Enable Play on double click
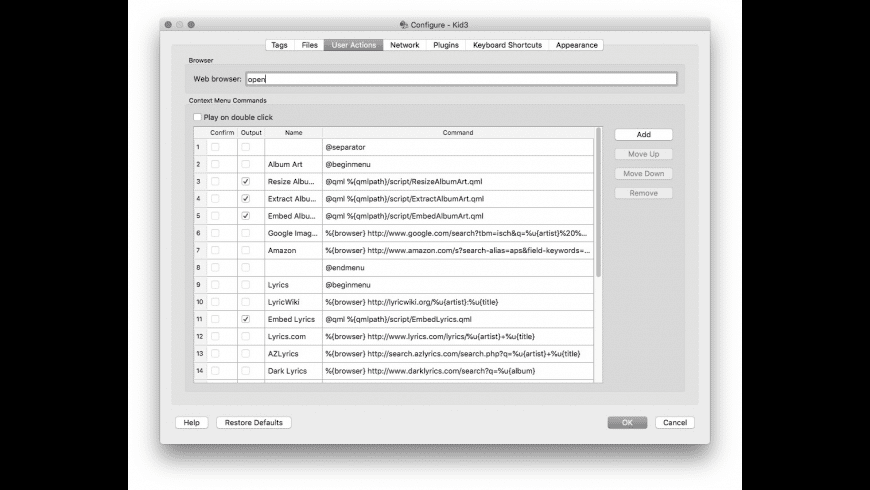The width and height of the screenshot is (870, 490). pyautogui.click(x=197, y=117)
